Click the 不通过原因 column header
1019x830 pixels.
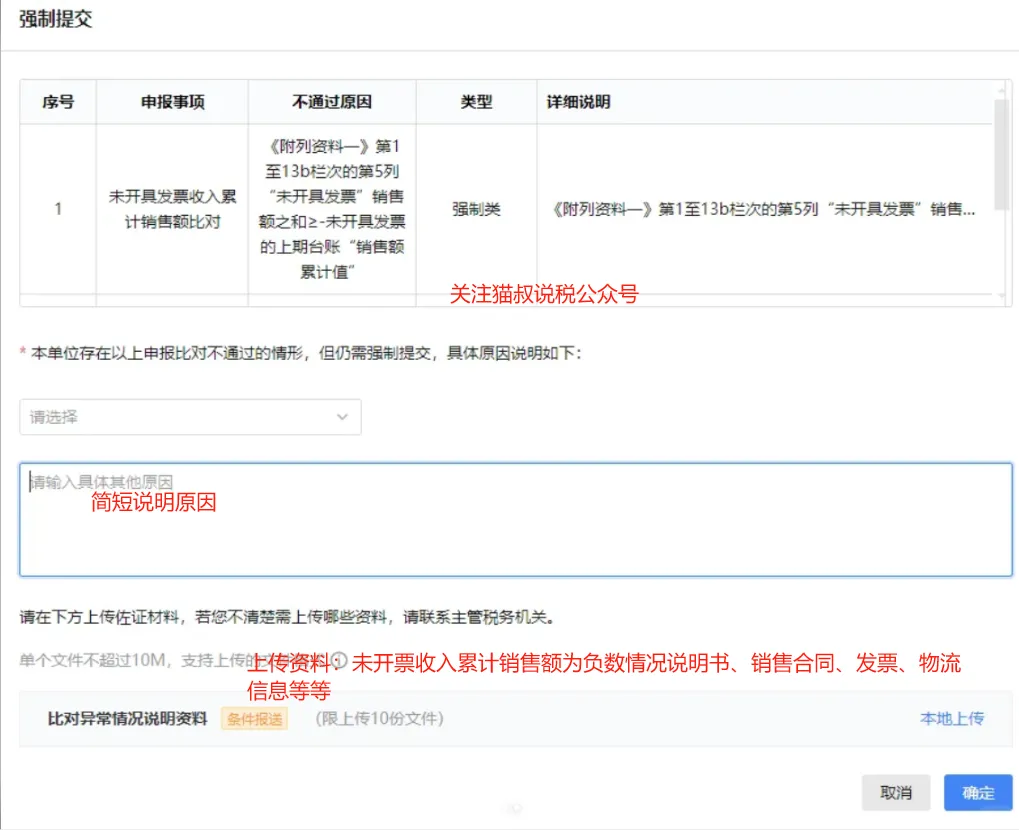point(330,102)
